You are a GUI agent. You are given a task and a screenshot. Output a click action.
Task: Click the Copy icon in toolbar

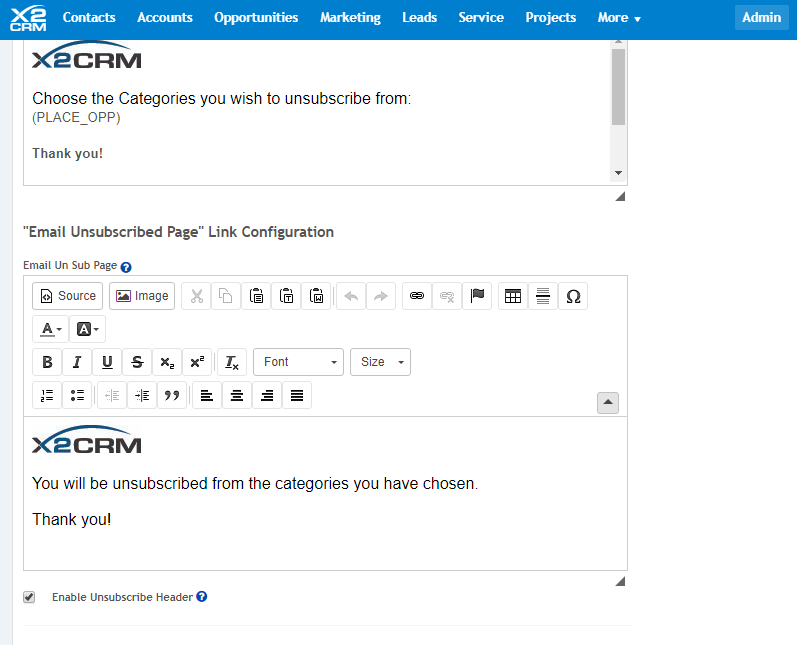(x=226, y=296)
